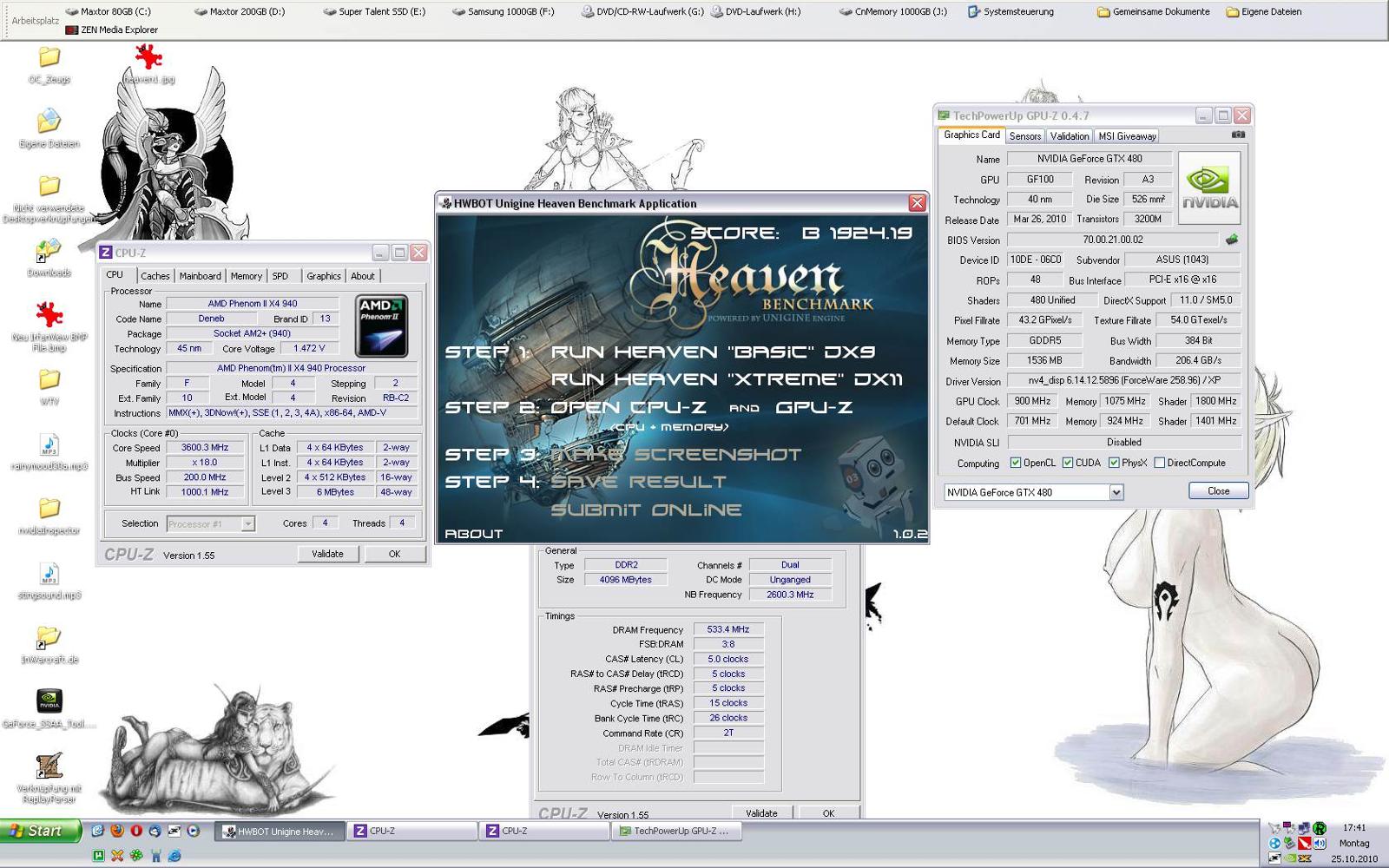Open rainymood30s.mp3 on the desktop

click(49, 452)
